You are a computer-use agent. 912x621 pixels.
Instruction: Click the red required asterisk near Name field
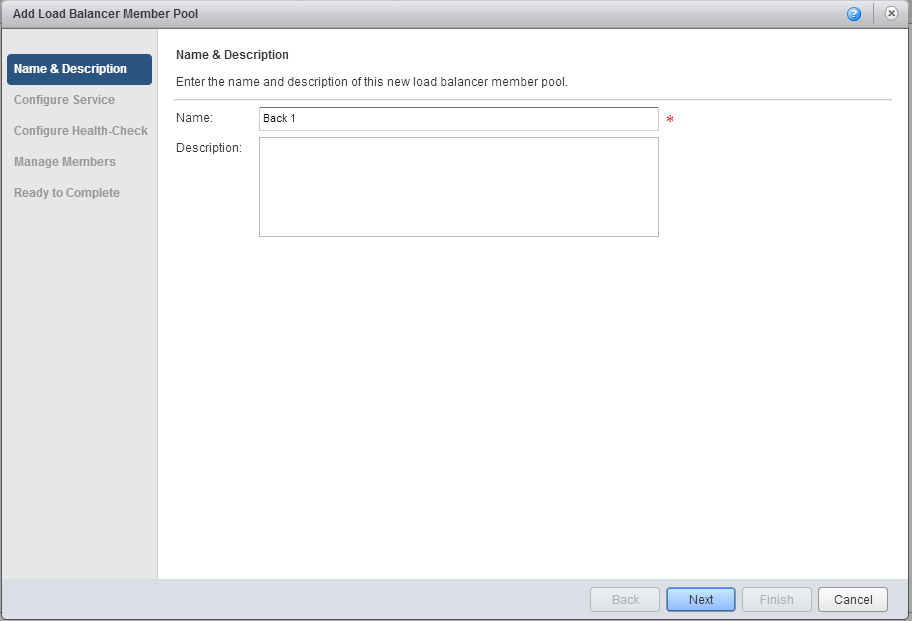(670, 119)
